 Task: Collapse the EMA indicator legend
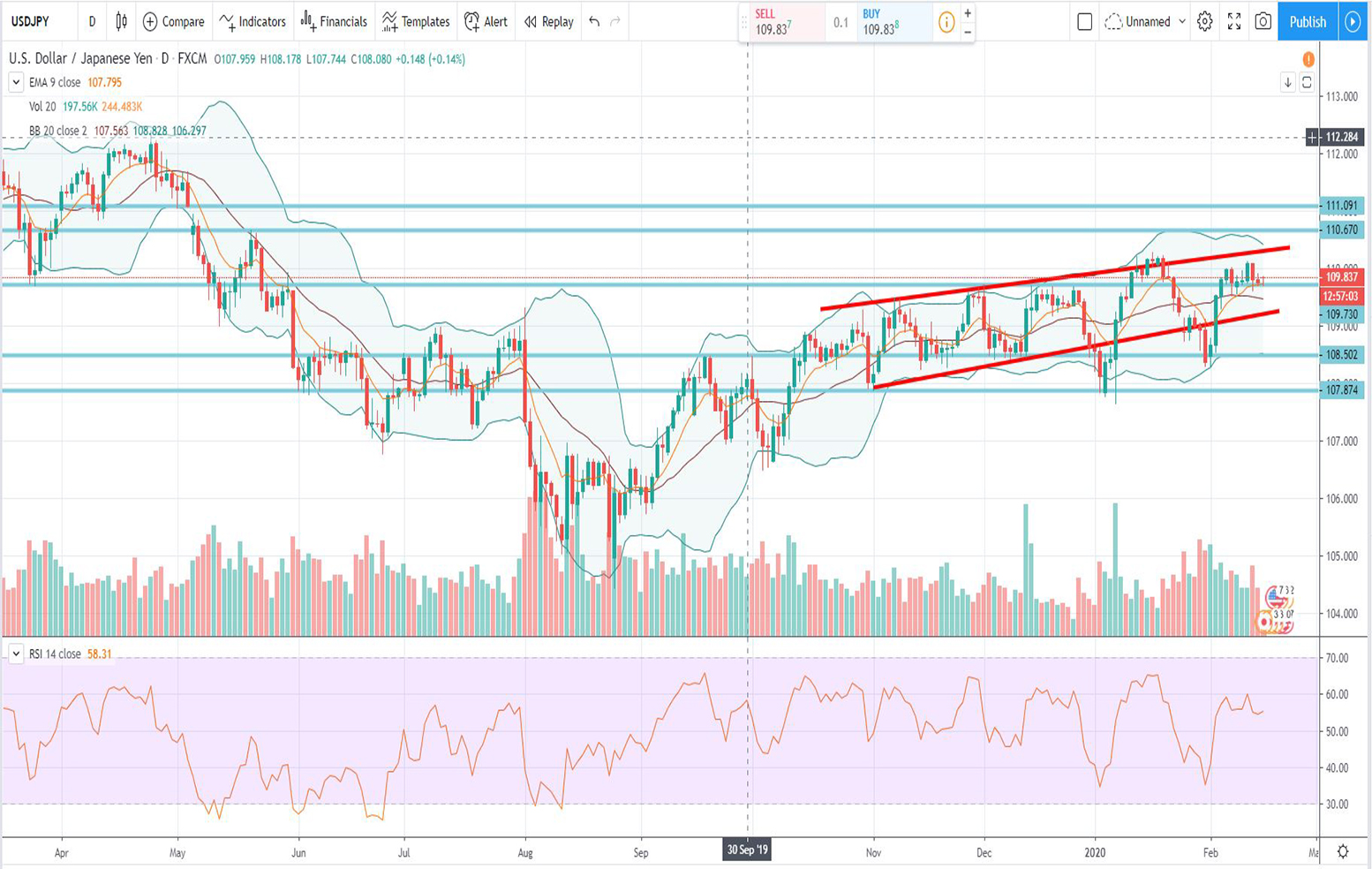16,82
